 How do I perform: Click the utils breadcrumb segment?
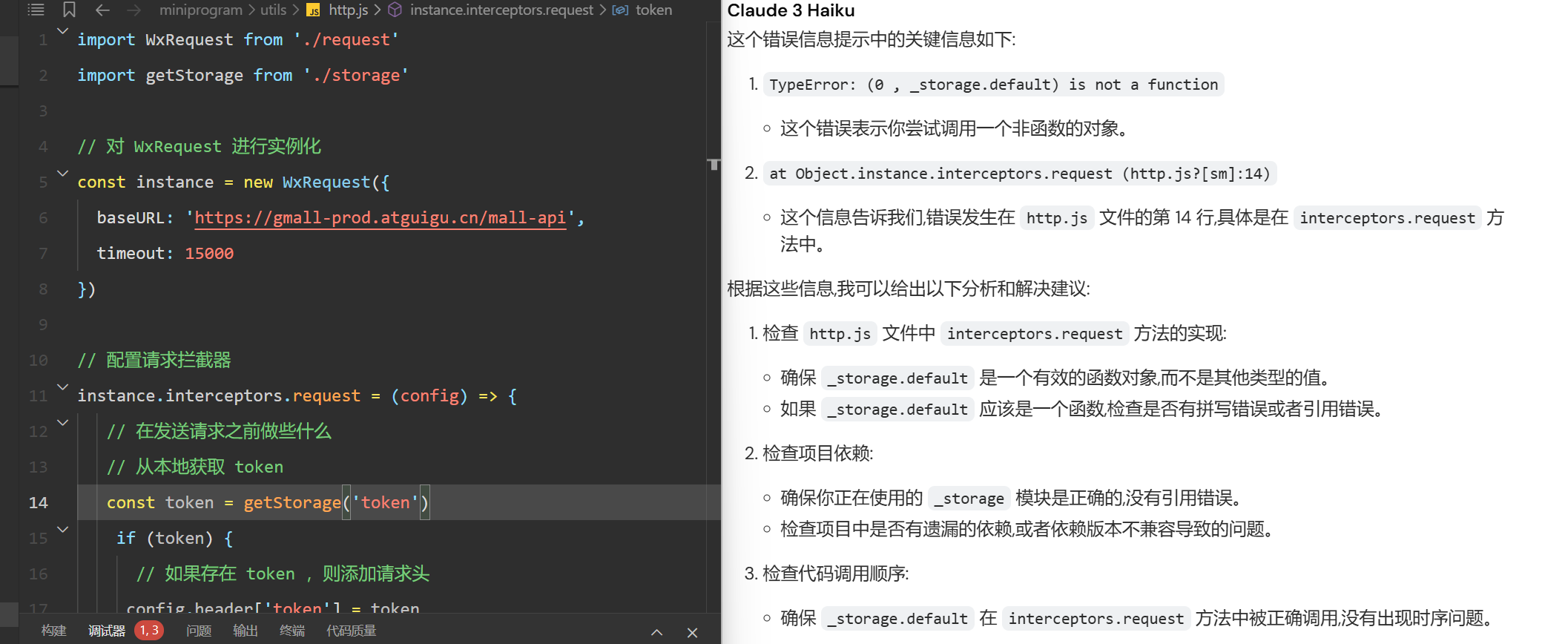pos(273,10)
